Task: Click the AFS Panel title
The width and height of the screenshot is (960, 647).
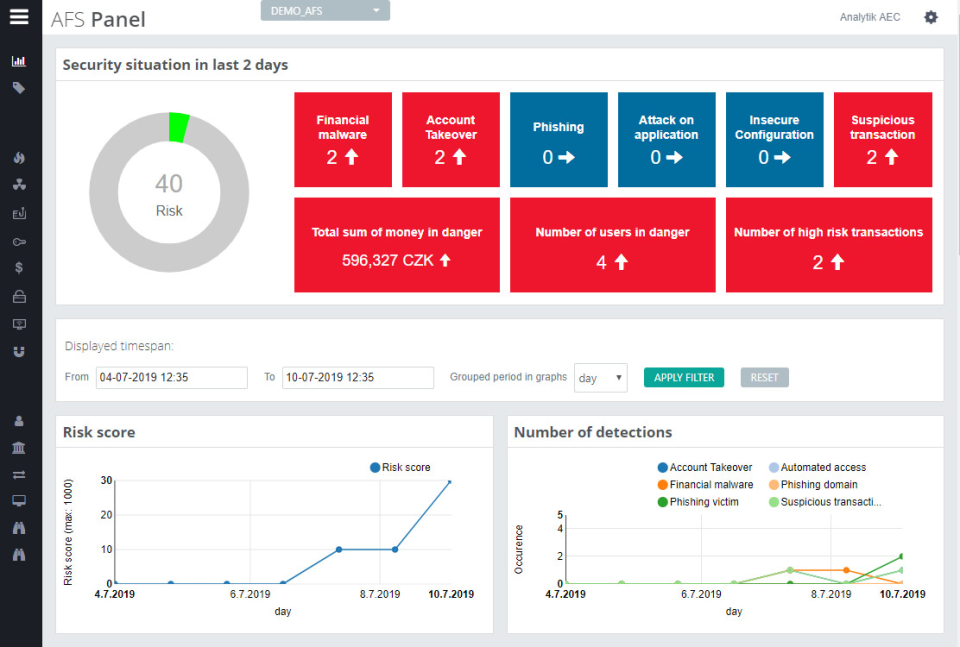Action: (99, 20)
